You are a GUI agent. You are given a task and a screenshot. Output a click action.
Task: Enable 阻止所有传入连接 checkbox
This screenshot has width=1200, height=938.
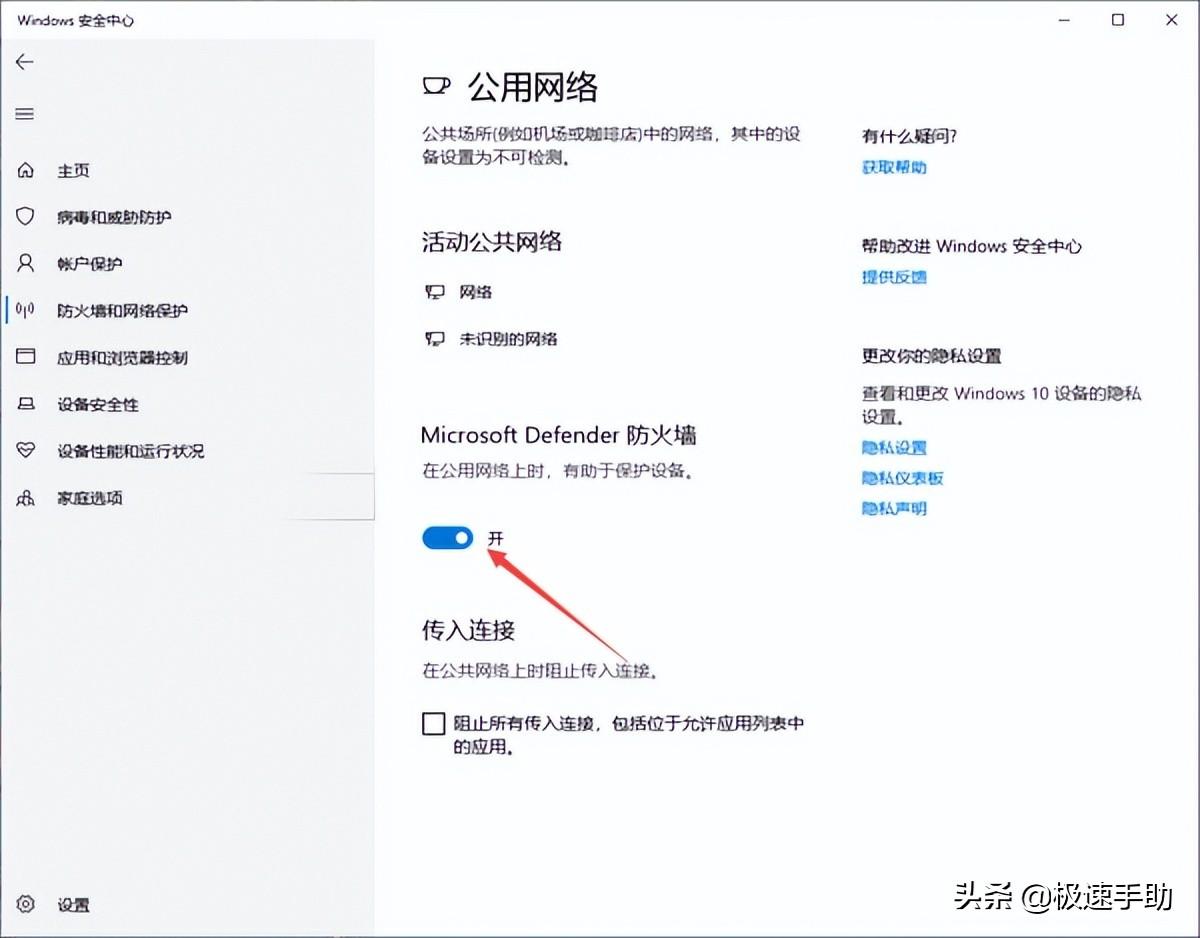coord(432,723)
